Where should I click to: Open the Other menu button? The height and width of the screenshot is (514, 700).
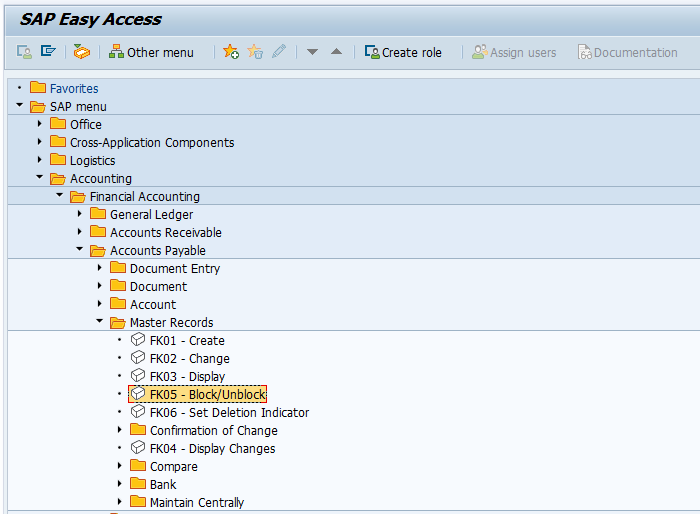click(151, 52)
